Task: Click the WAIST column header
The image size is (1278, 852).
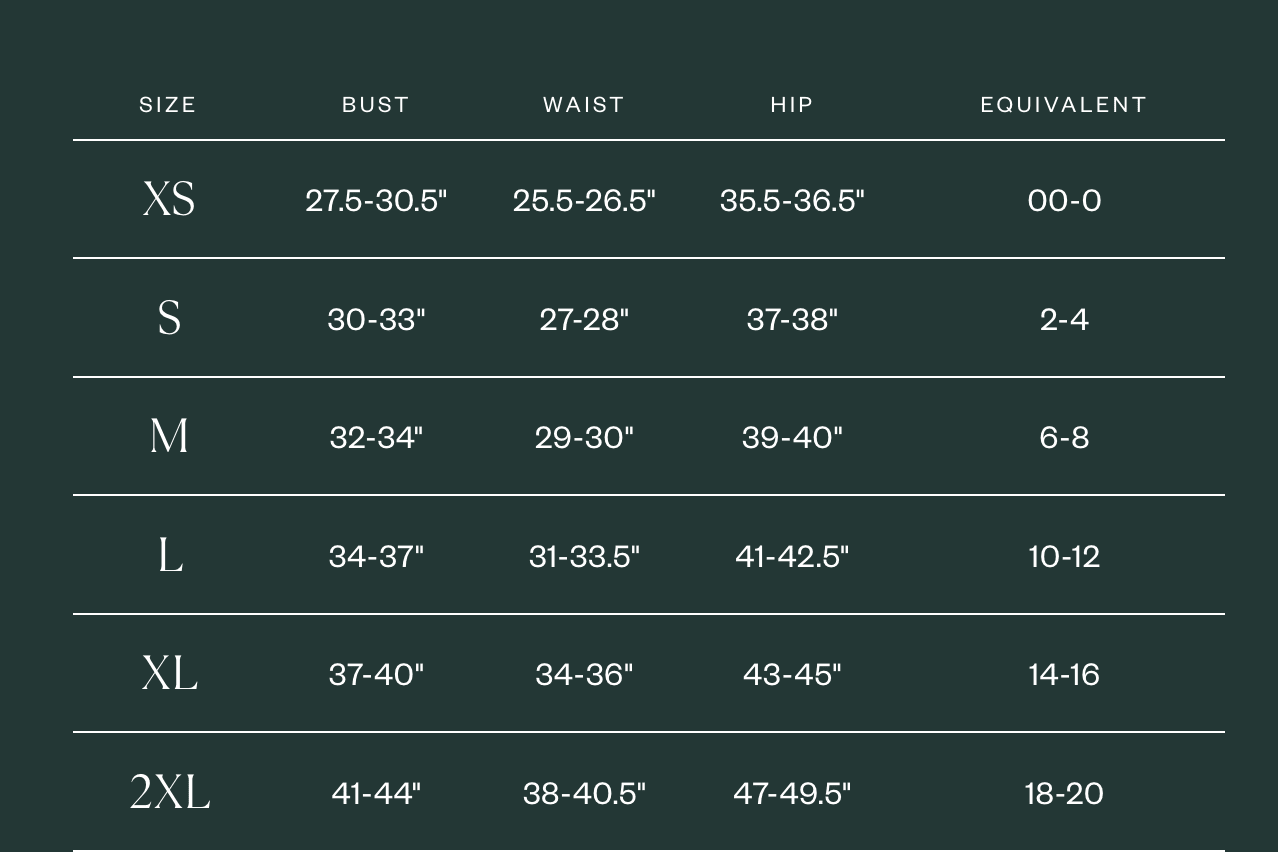Action: coord(584,105)
